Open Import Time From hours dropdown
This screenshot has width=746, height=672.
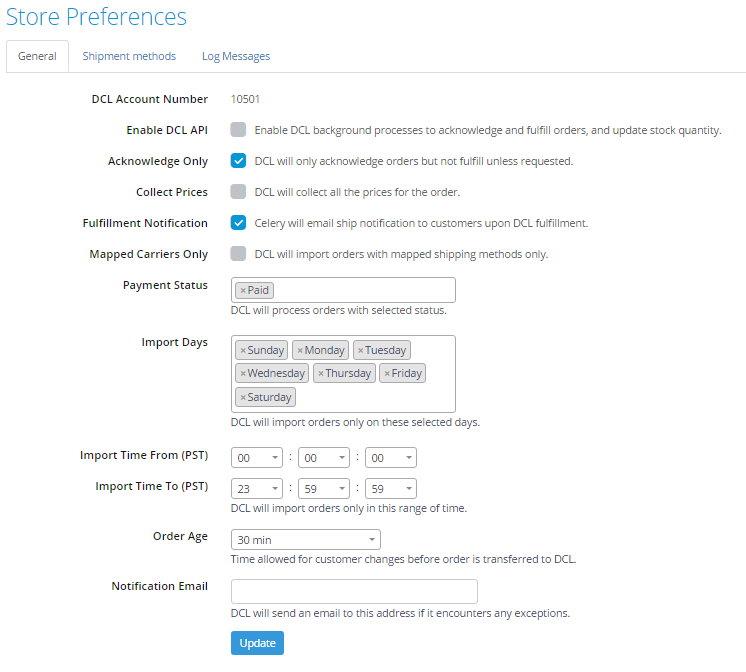coord(257,458)
